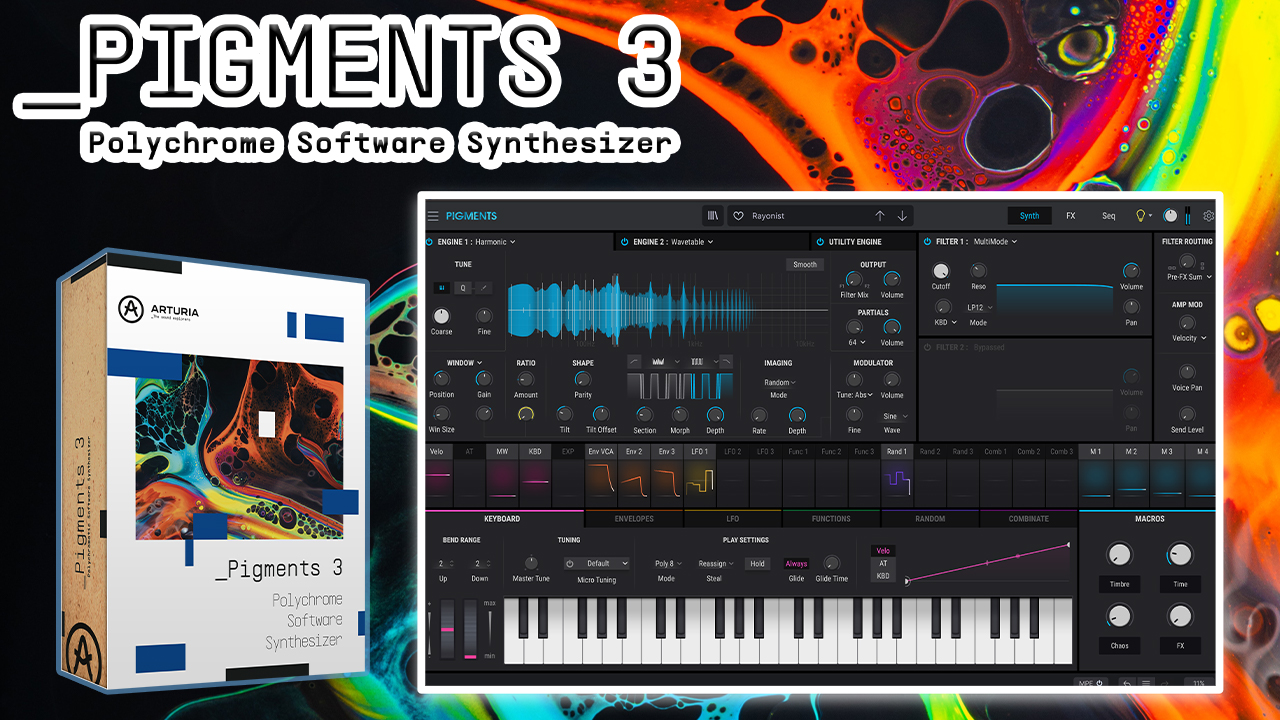Viewport: 1280px width, 720px height.
Task: Open the Poly 8 mode dropdown
Action: [668, 564]
